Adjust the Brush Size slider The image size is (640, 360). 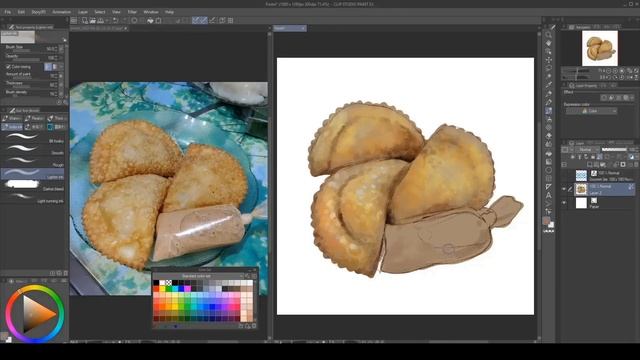22,51
